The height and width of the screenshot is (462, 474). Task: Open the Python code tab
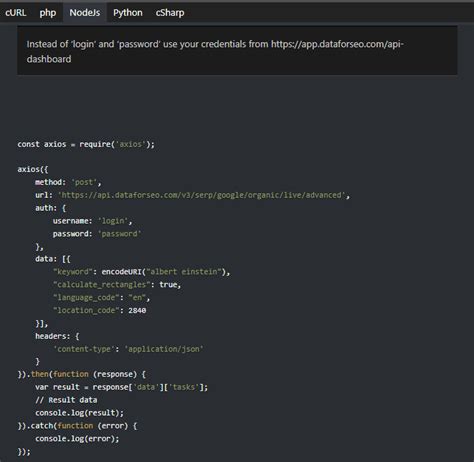(128, 13)
